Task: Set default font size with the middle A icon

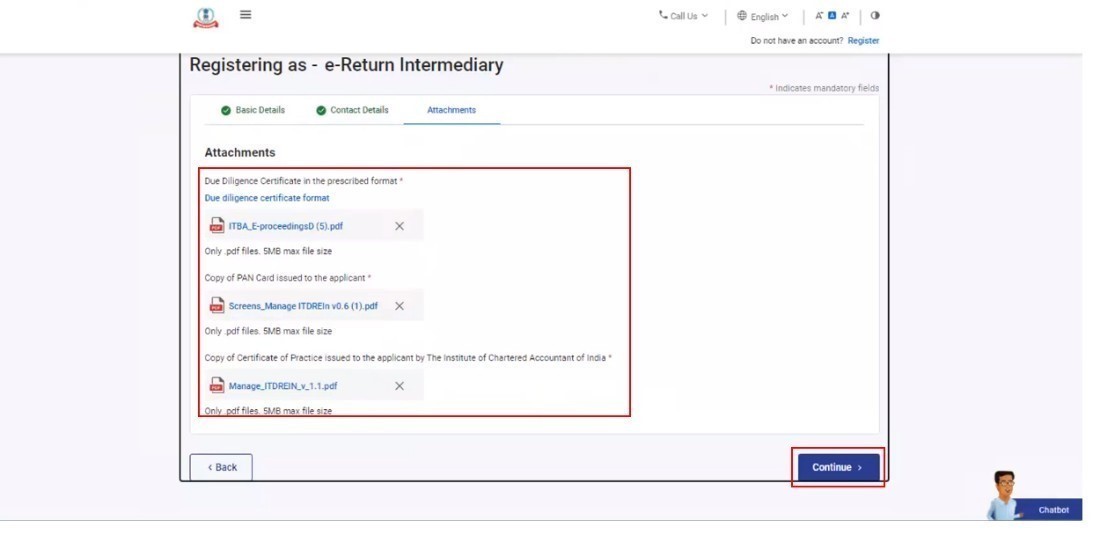Action: pos(832,16)
